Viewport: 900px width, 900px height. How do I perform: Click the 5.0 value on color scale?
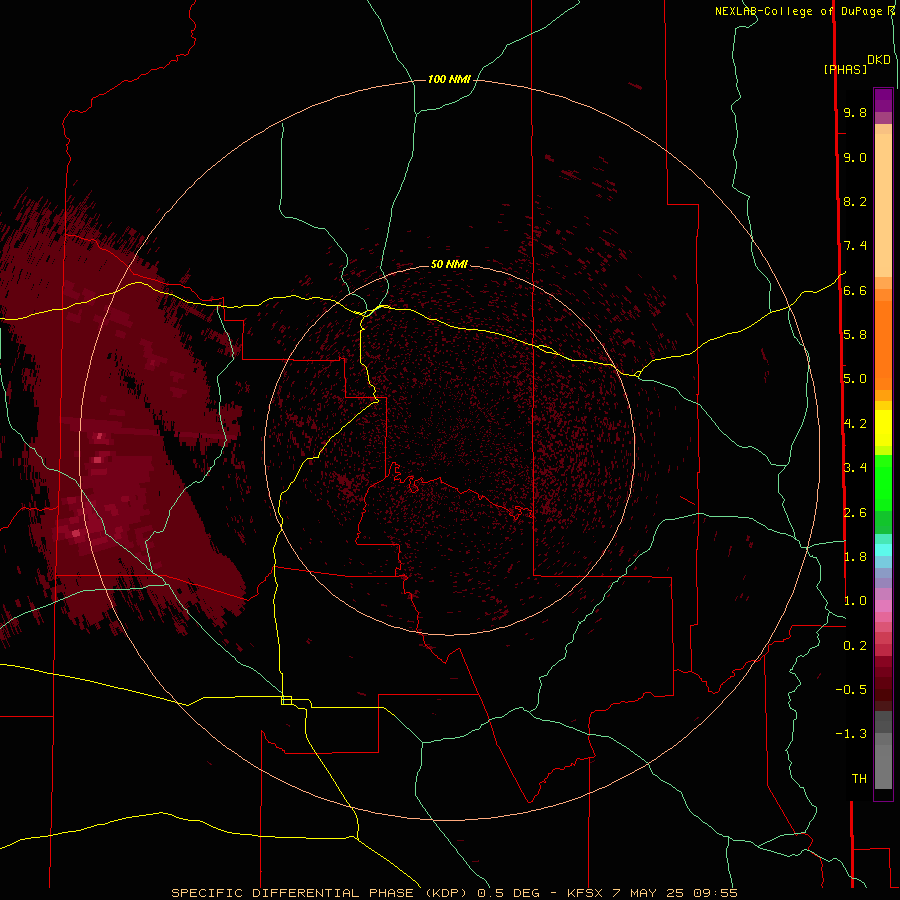[855, 379]
